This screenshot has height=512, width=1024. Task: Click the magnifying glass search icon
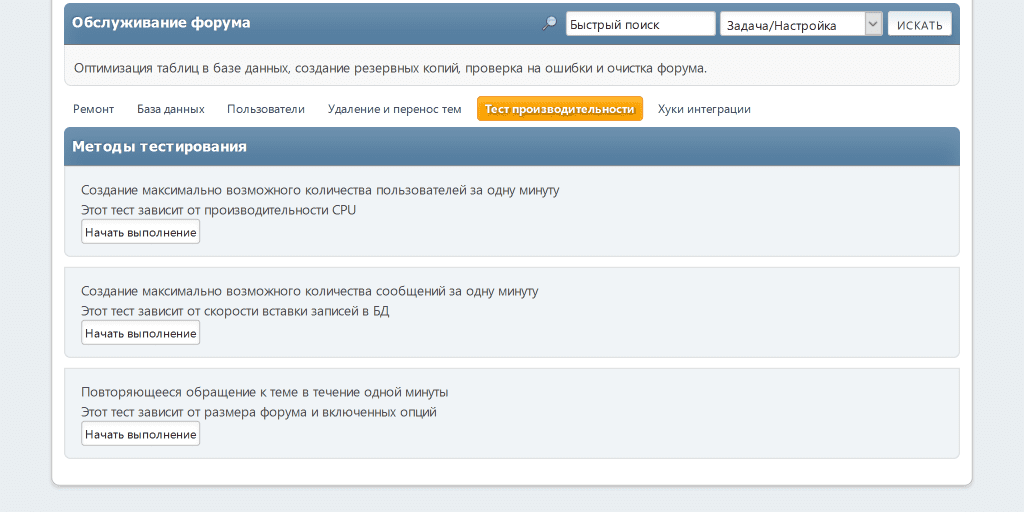[549, 24]
